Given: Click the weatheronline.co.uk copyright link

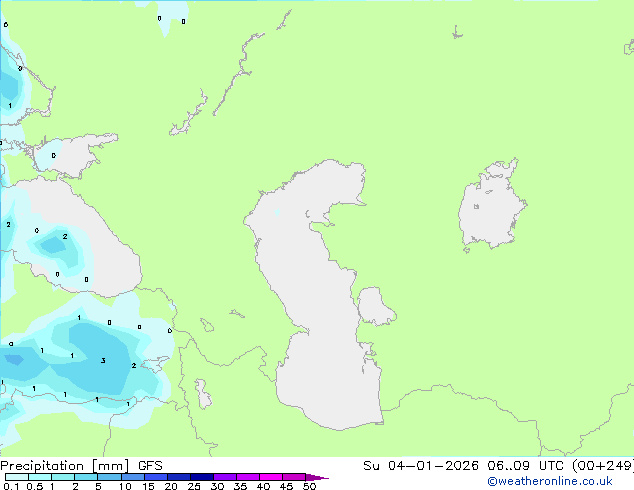Looking at the screenshot, I should click(x=549, y=481).
